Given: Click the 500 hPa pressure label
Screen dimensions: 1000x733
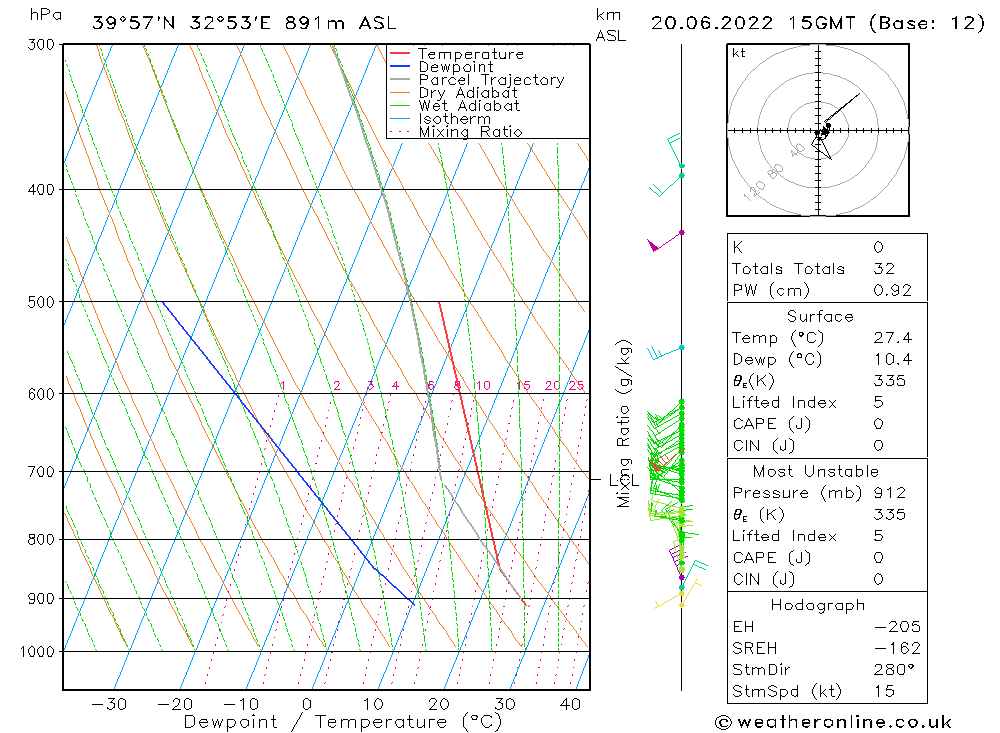Looking at the screenshot, I should 41,302.
